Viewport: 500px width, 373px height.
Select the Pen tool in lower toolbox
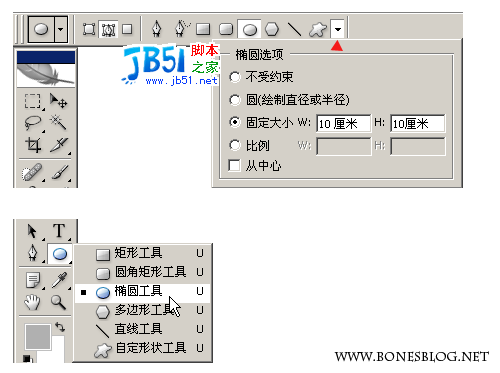pos(33,253)
